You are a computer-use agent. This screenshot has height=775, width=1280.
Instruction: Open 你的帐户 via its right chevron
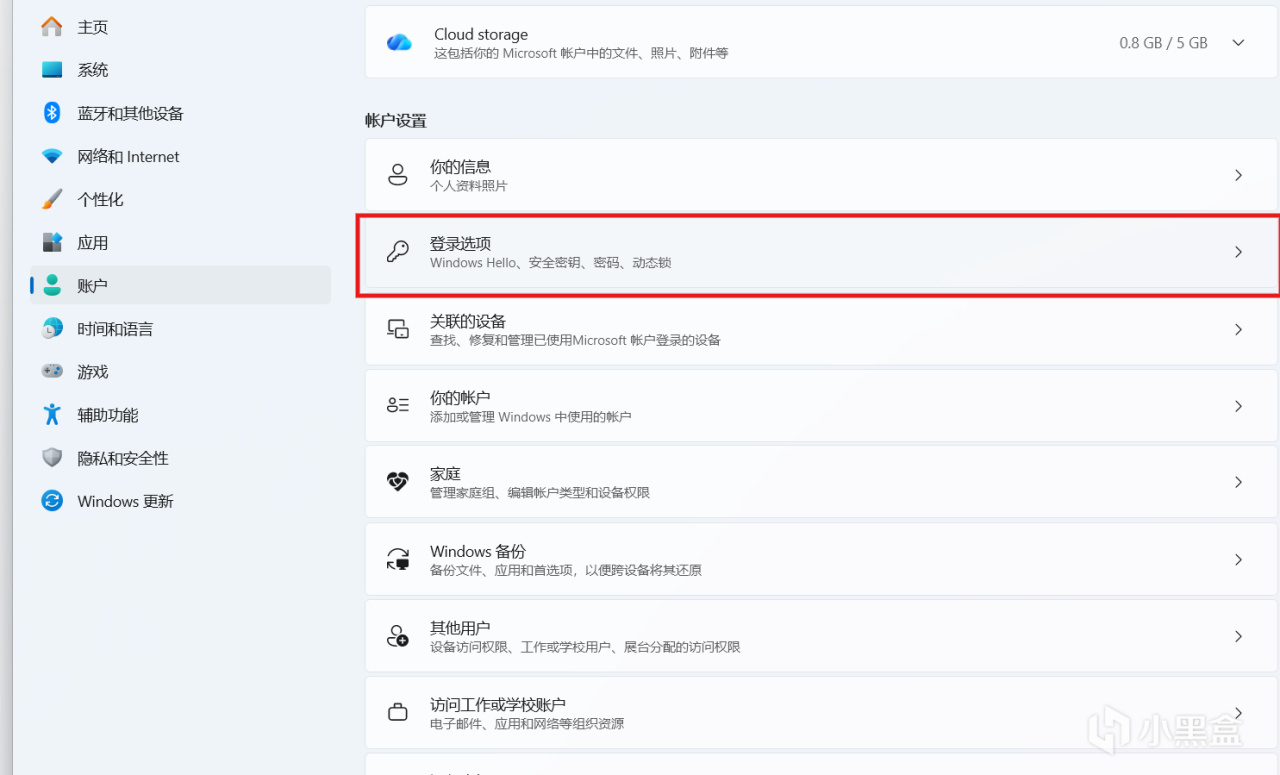click(1238, 406)
